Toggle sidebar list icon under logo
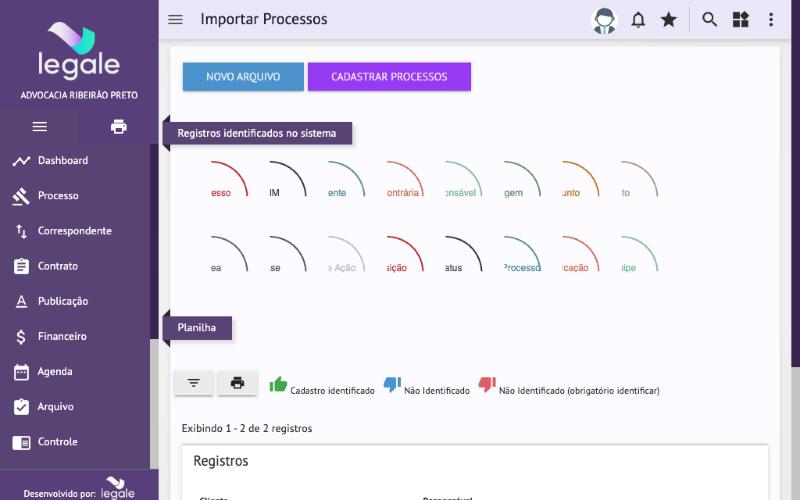This screenshot has width=800, height=500. point(39,127)
